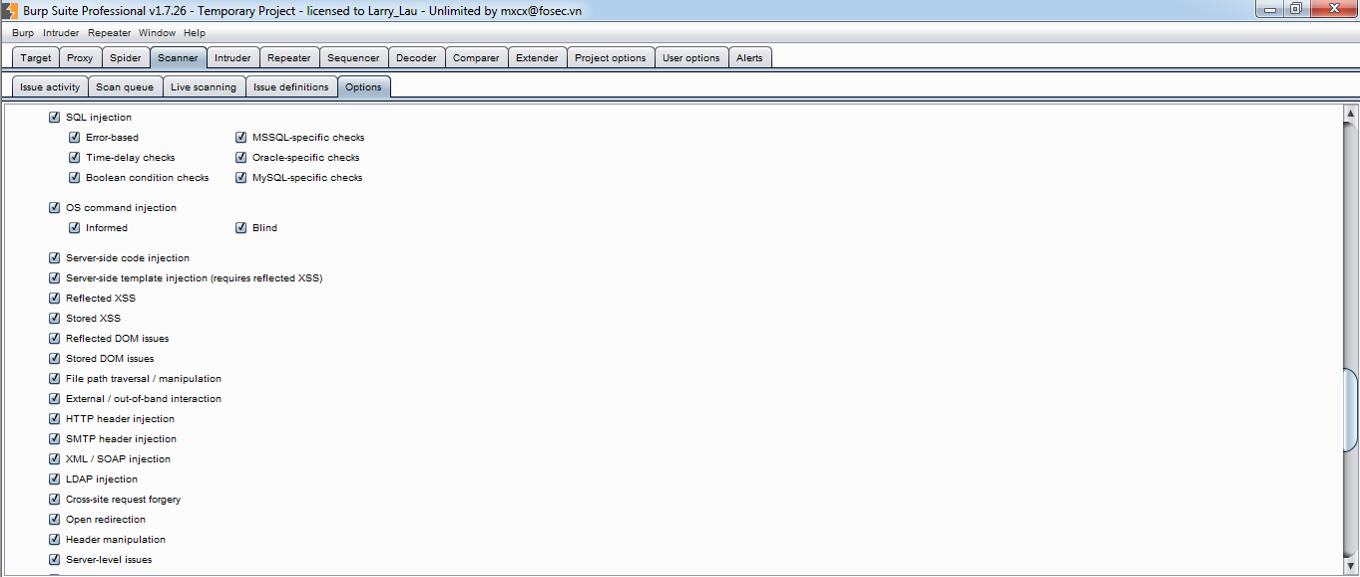Open the Intruder menu in menu bar
Screen dimensions: 1360x577
[61, 33]
